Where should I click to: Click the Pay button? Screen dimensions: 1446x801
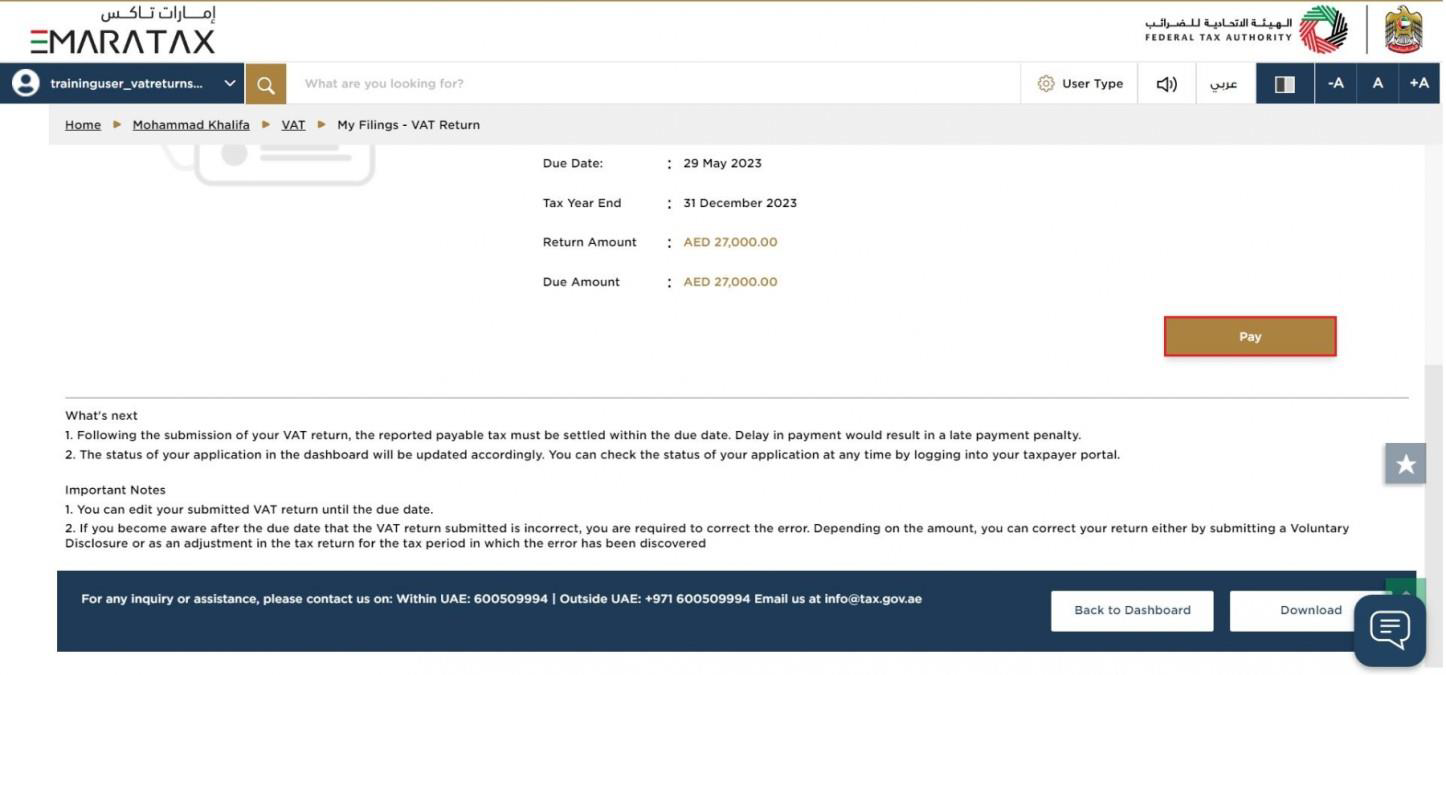[x=1250, y=337]
